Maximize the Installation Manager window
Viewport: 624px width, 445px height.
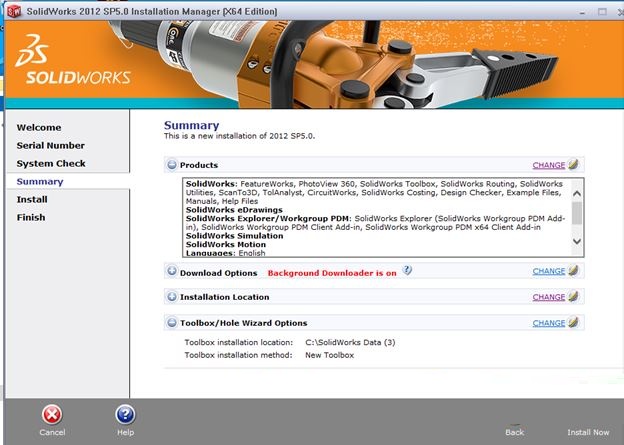603,12
